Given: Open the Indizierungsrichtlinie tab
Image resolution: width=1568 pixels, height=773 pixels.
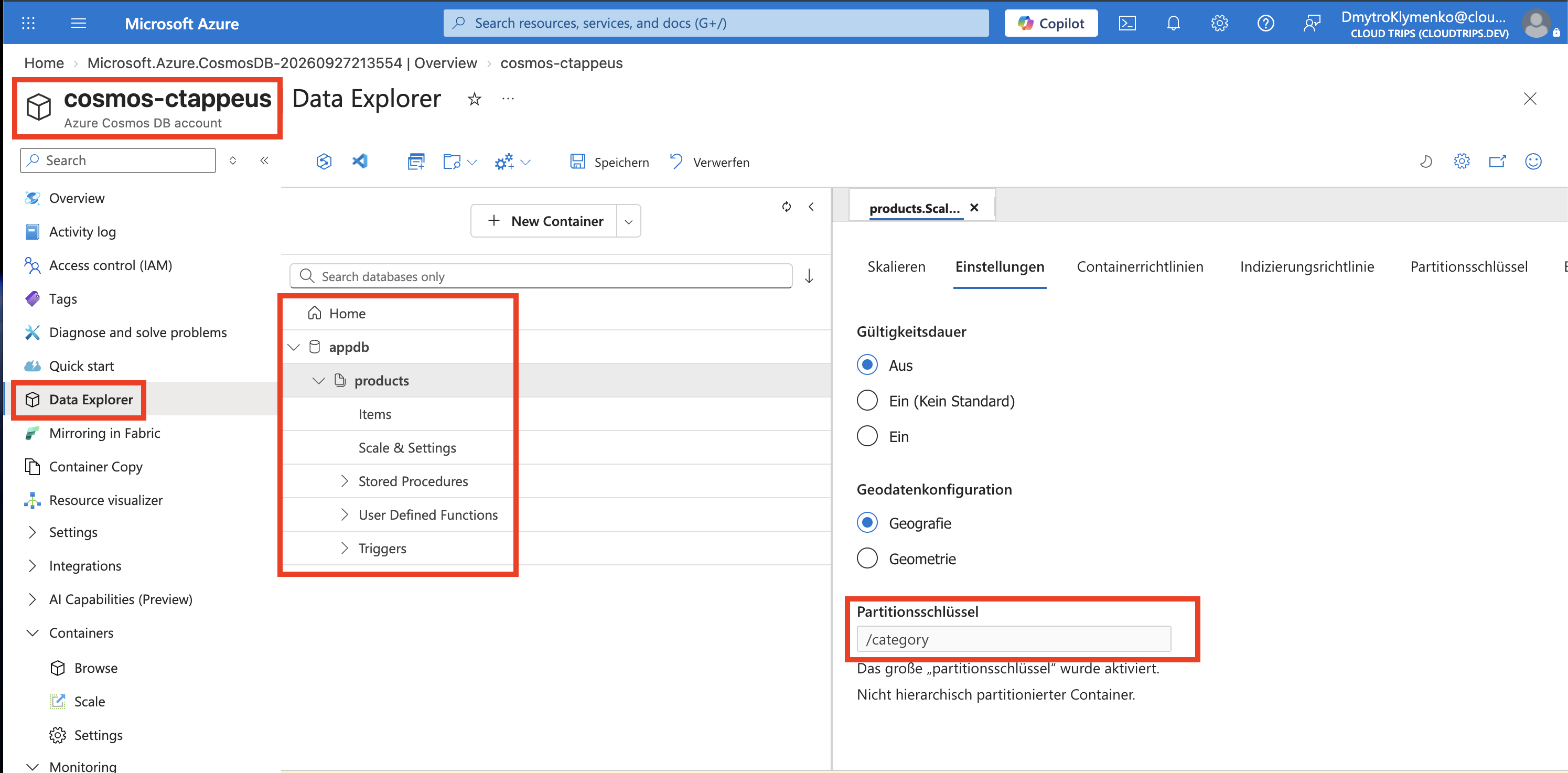Looking at the screenshot, I should tap(1307, 266).
